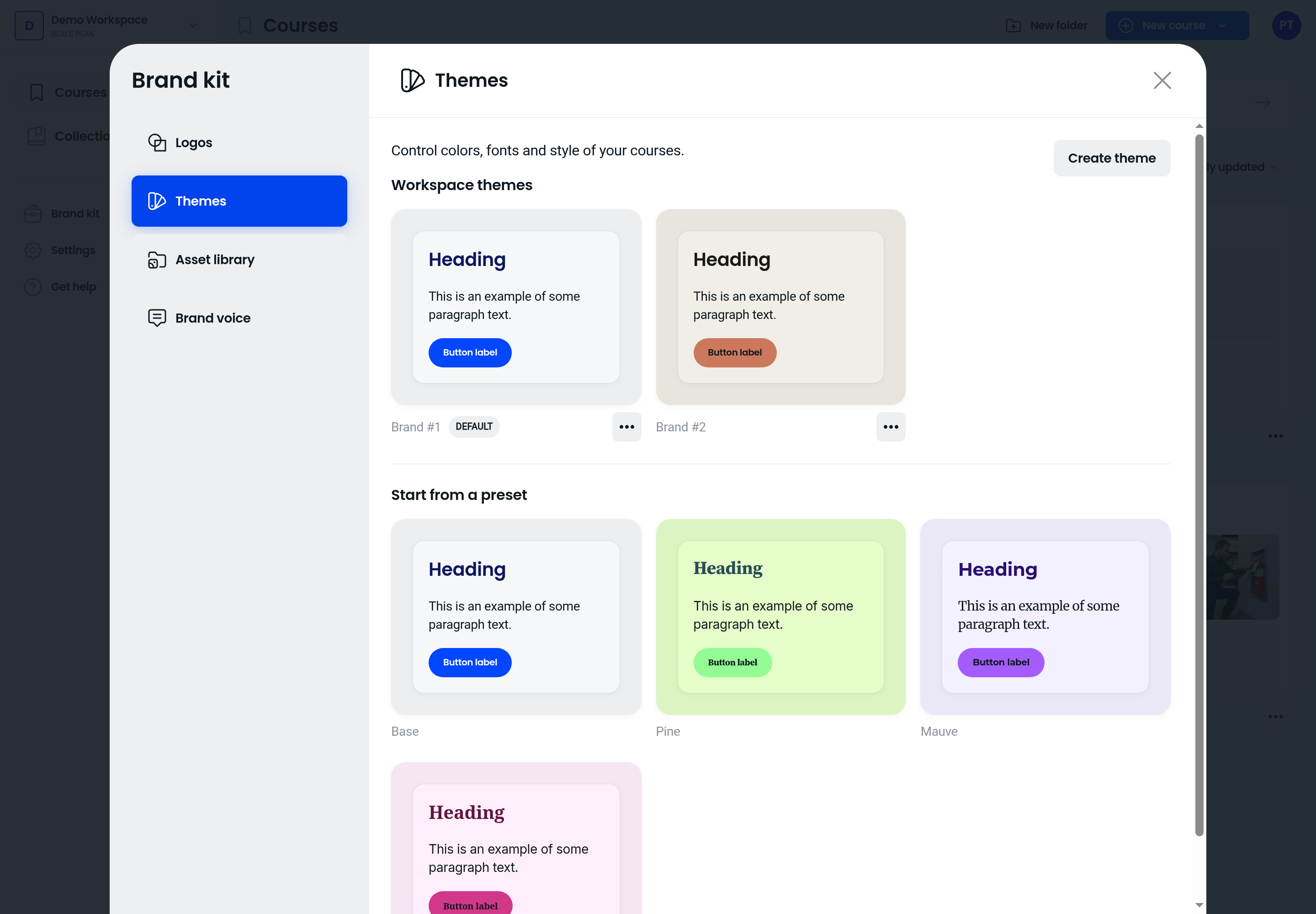Click the DEFAULT badge next to Brand #1

(473, 427)
